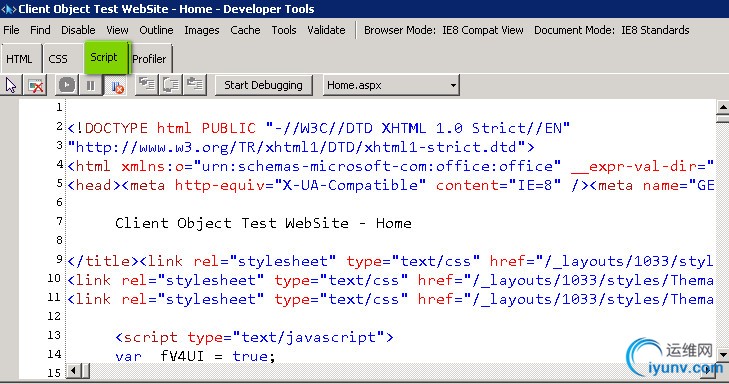Click line number 14 in gutter
Screen dimensions: 729x384
pyautogui.click(x=54, y=354)
